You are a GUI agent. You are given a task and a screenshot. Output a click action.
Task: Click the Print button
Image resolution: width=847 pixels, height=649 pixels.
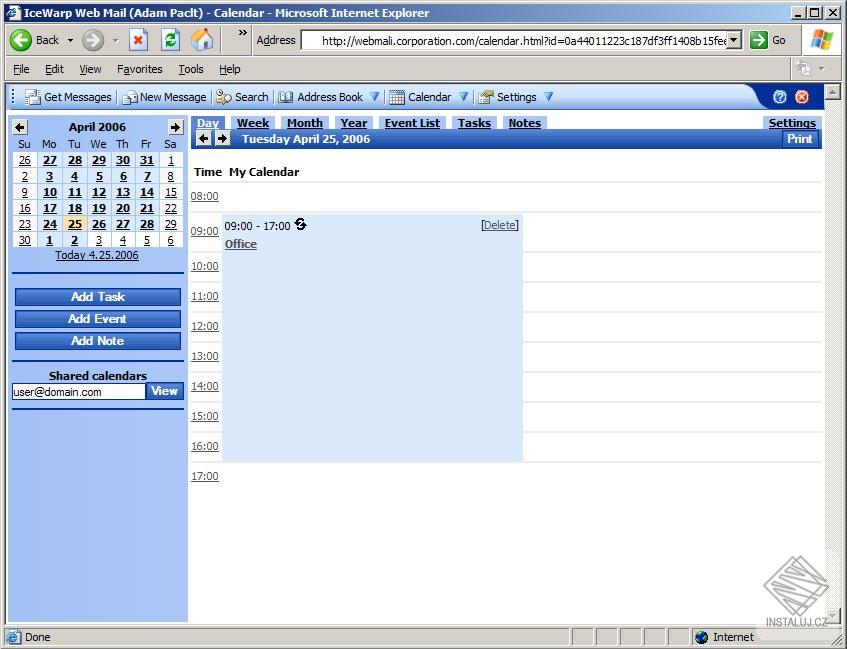(799, 139)
